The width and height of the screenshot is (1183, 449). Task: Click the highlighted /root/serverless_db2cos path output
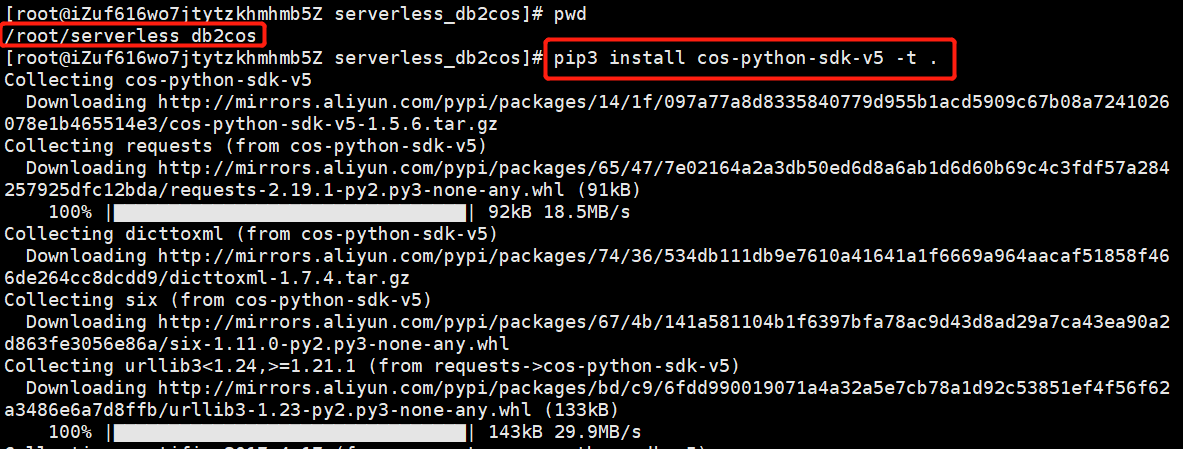(x=134, y=35)
